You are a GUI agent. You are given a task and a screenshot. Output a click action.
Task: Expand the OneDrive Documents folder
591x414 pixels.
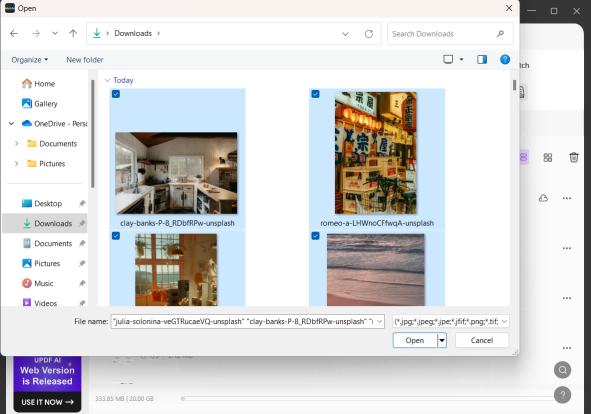[x=17, y=144]
